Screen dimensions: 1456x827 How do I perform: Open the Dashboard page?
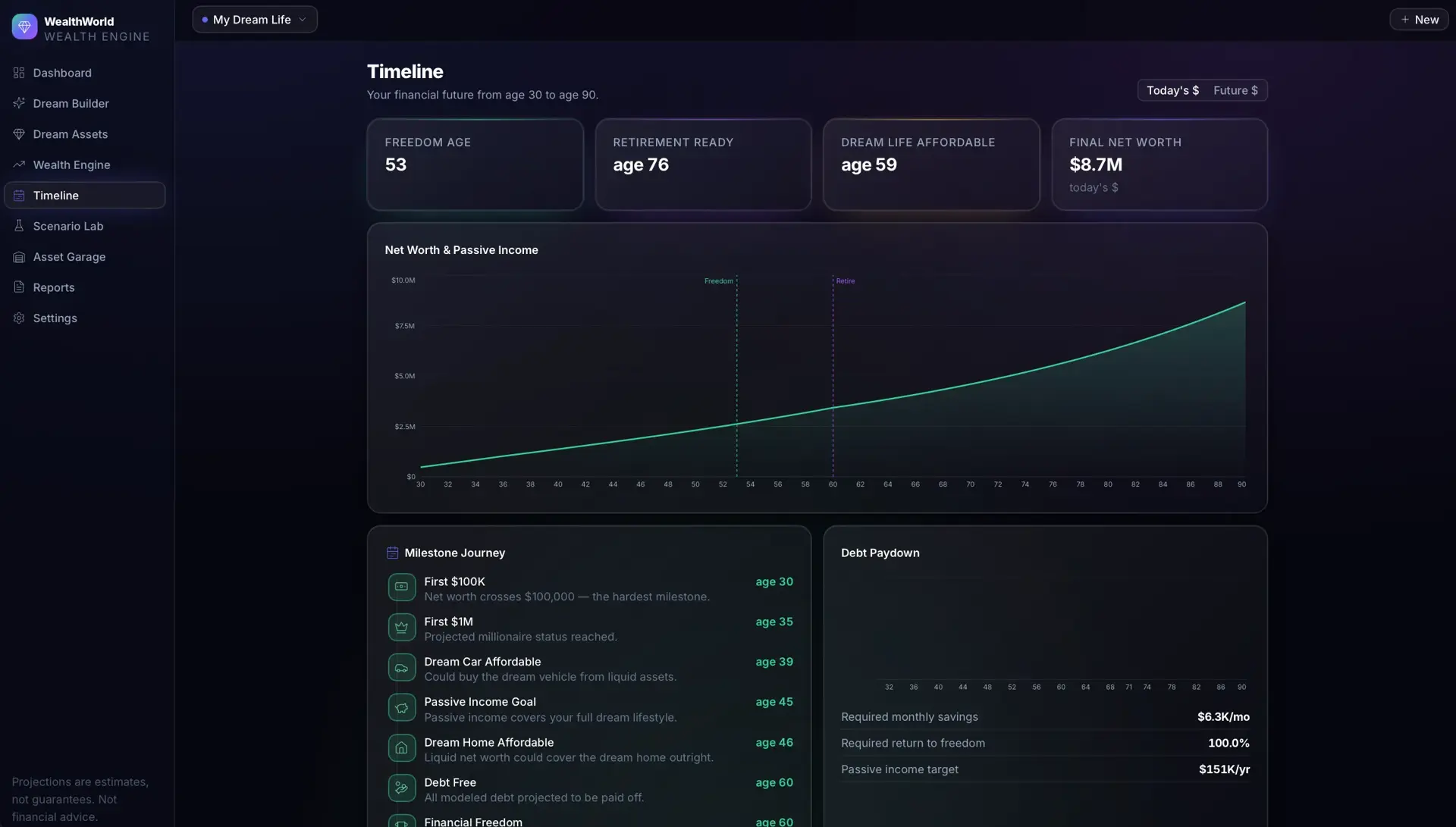[84, 73]
